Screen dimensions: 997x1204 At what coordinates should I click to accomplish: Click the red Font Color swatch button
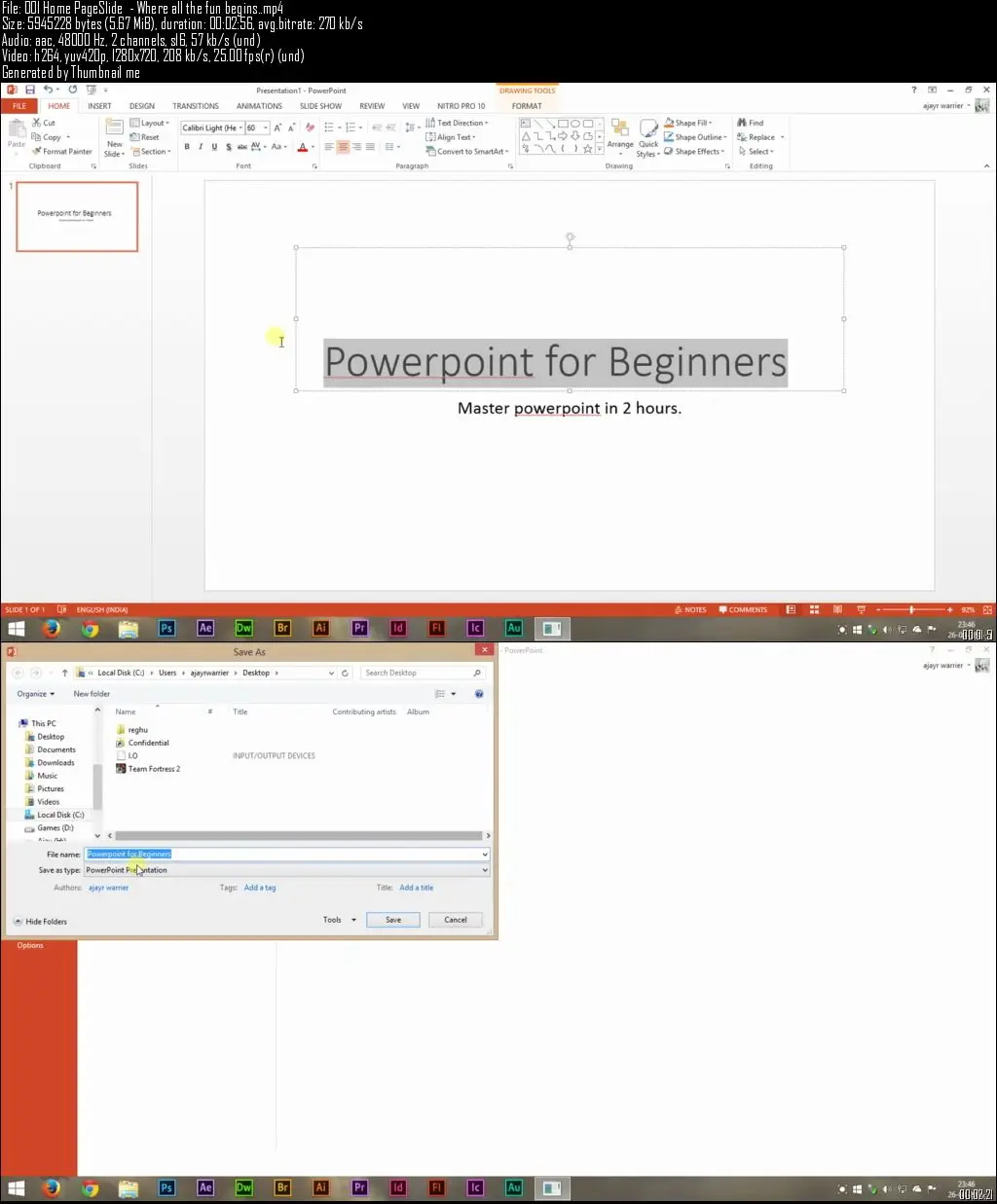pyautogui.click(x=302, y=147)
